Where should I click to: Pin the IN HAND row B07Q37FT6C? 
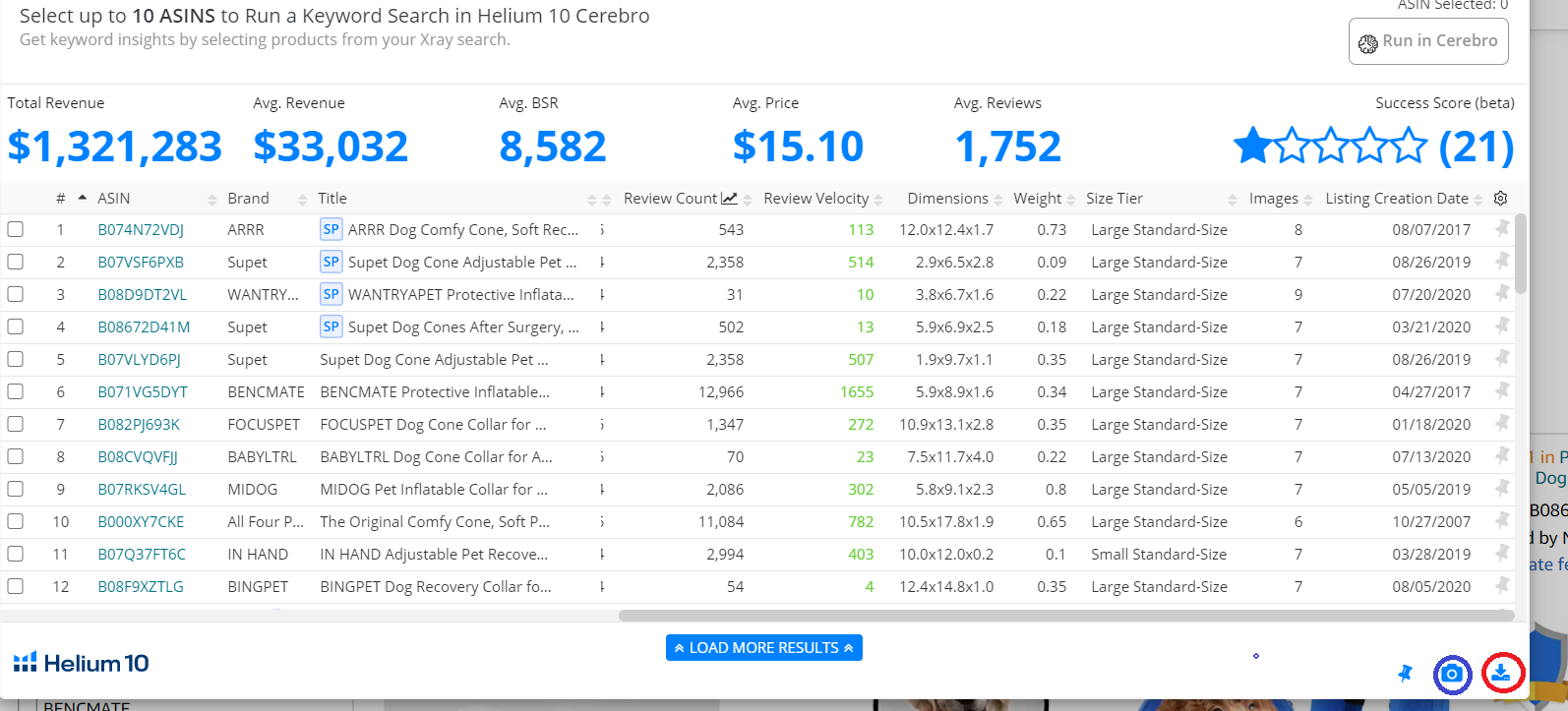[1502, 553]
